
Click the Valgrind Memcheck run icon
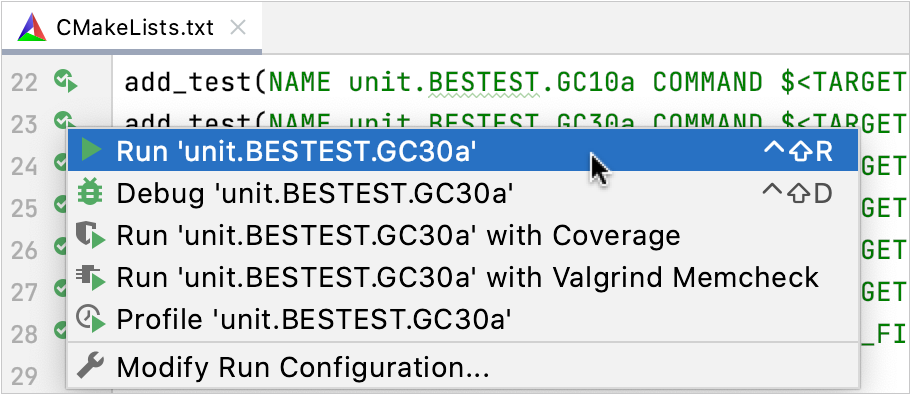click(90, 276)
